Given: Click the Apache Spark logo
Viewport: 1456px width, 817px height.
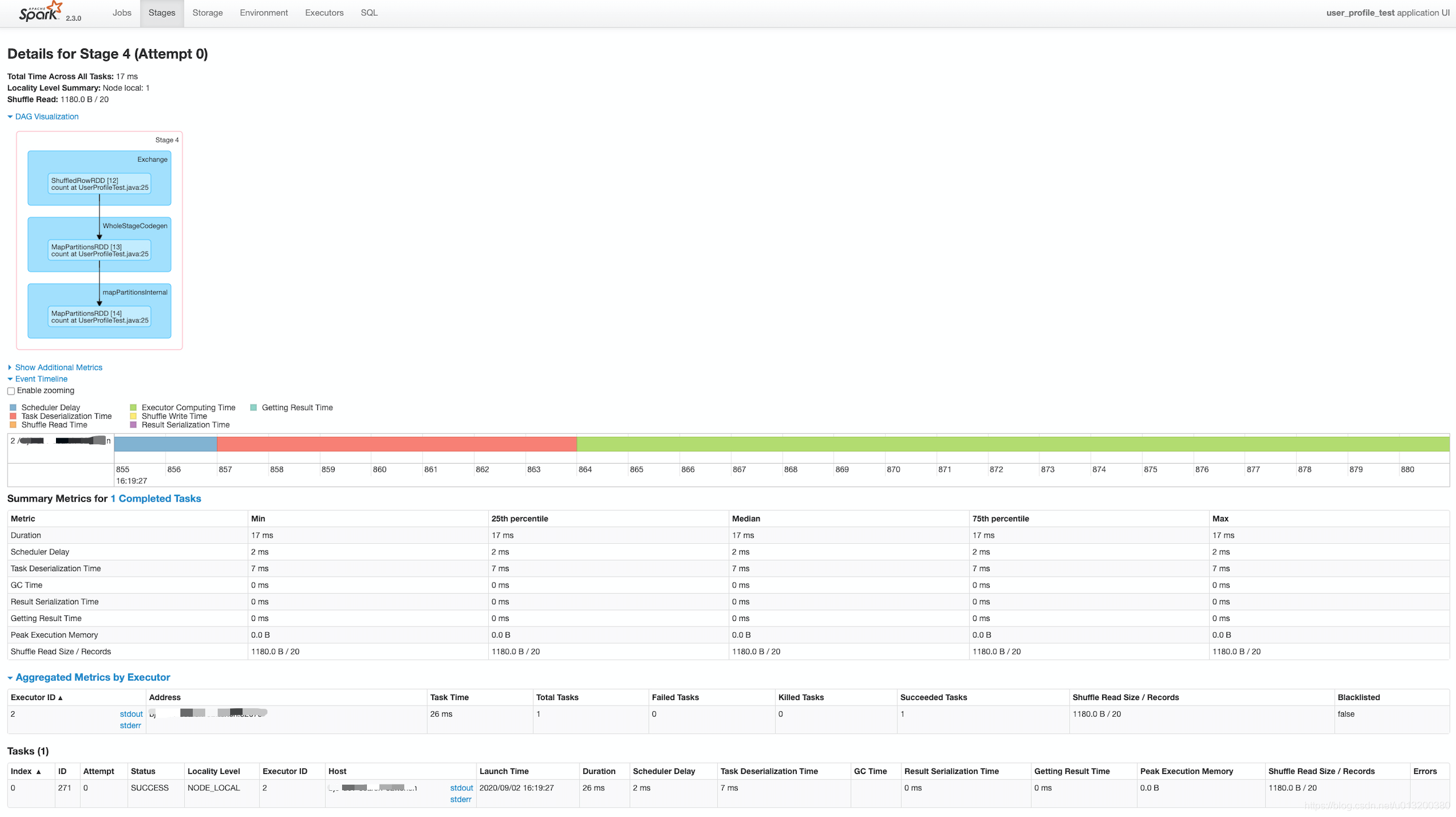Looking at the screenshot, I should point(41,12).
